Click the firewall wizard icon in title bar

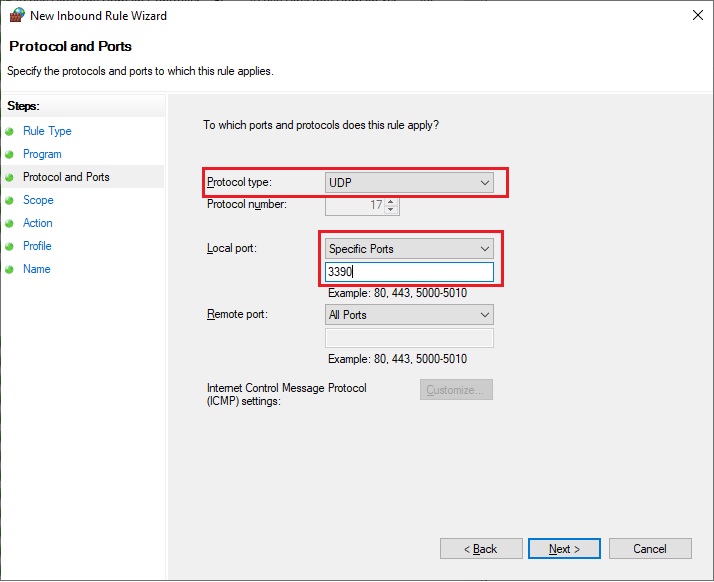click(x=17, y=15)
